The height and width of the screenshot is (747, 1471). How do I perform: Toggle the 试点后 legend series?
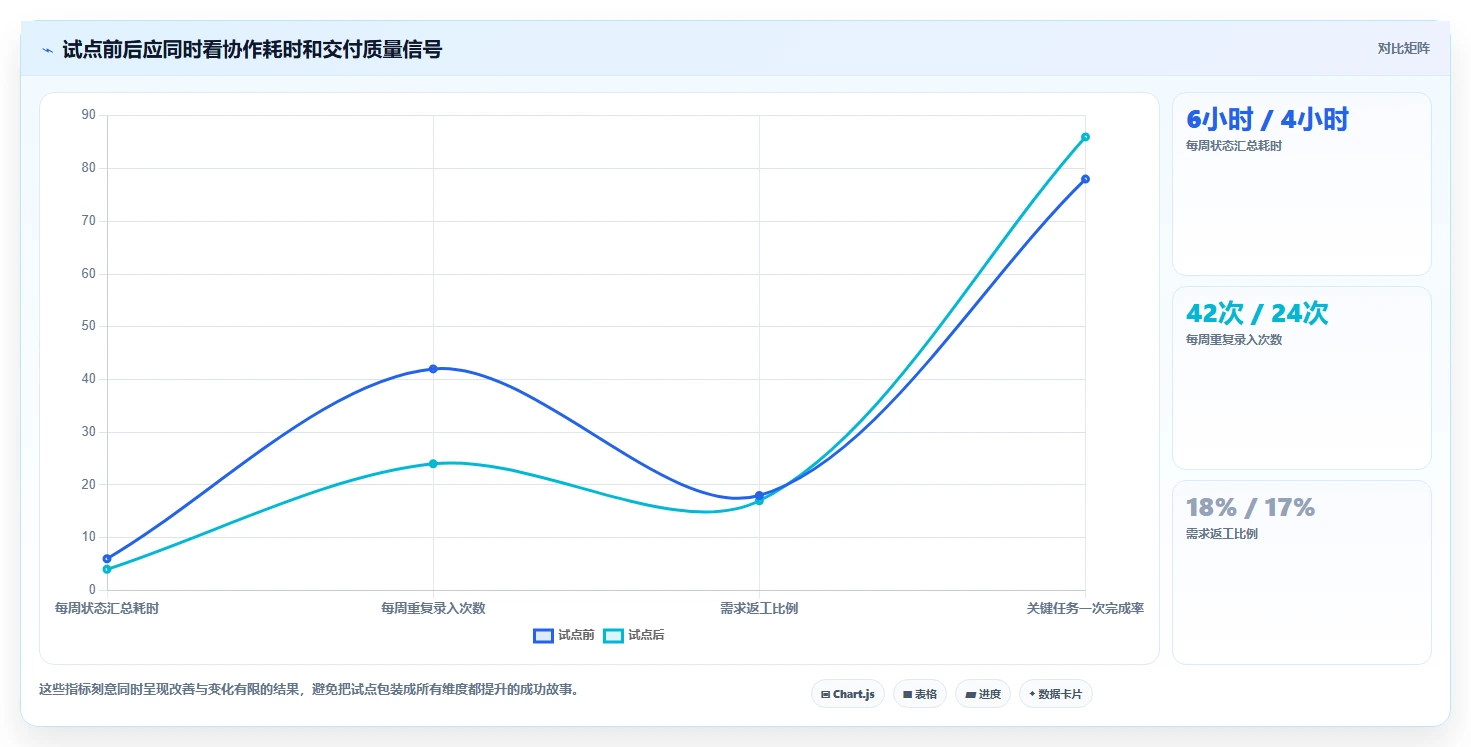634,635
